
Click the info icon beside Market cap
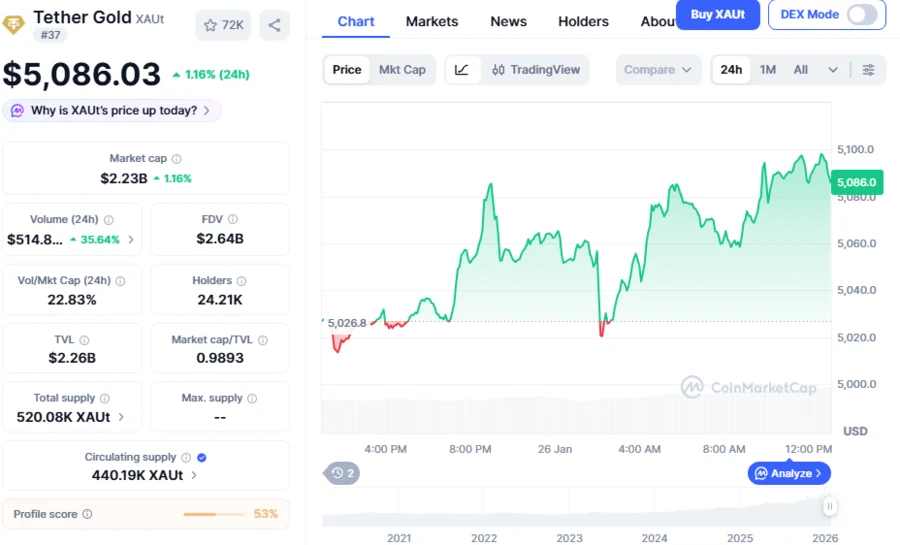[177, 159]
